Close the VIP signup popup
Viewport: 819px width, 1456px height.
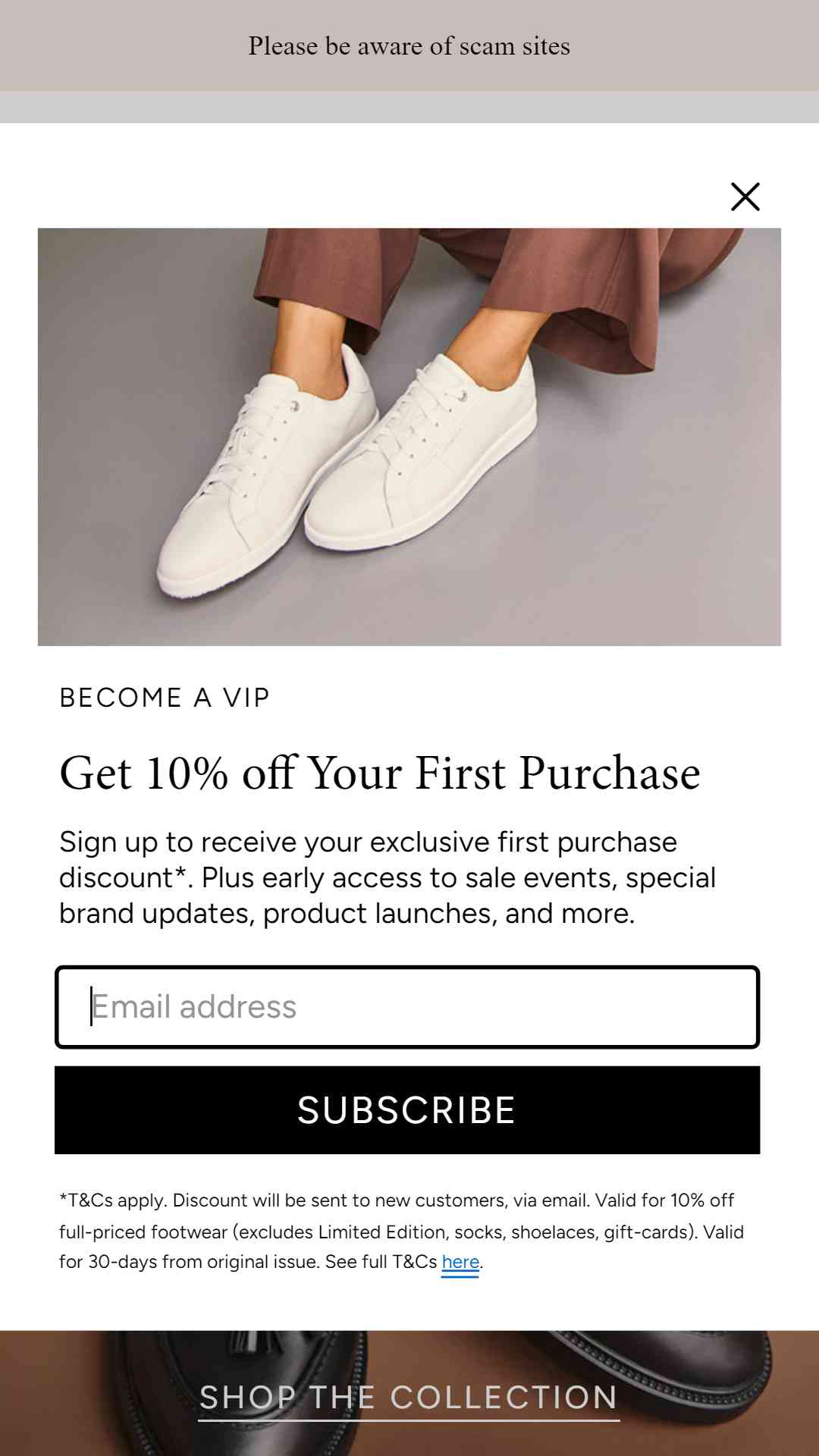[x=745, y=196]
